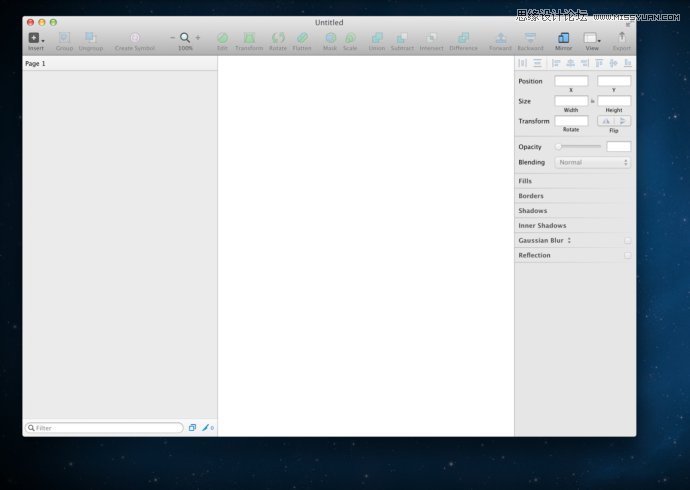Align layers to horizontal center
The height and width of the screenshot is (490, 690).
(570, 63)
